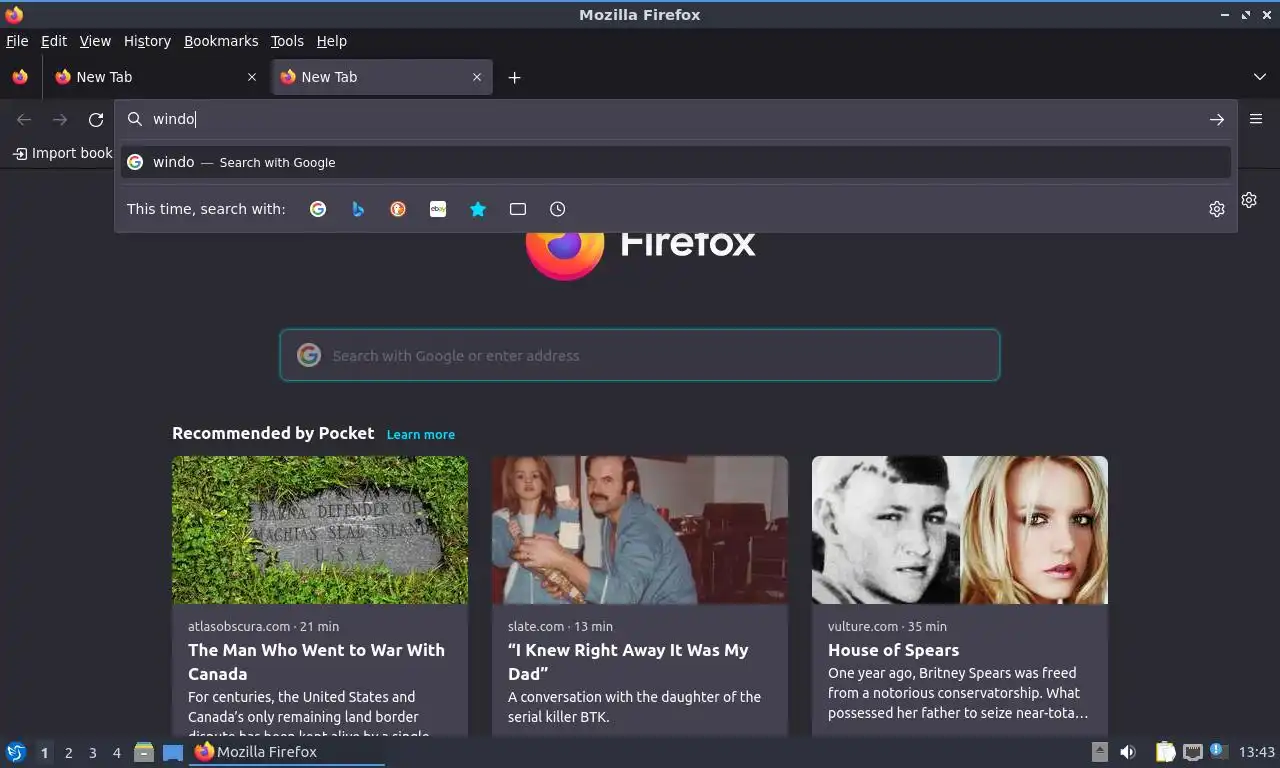
Task: Search this time with eBay
Action: point(438,209)
